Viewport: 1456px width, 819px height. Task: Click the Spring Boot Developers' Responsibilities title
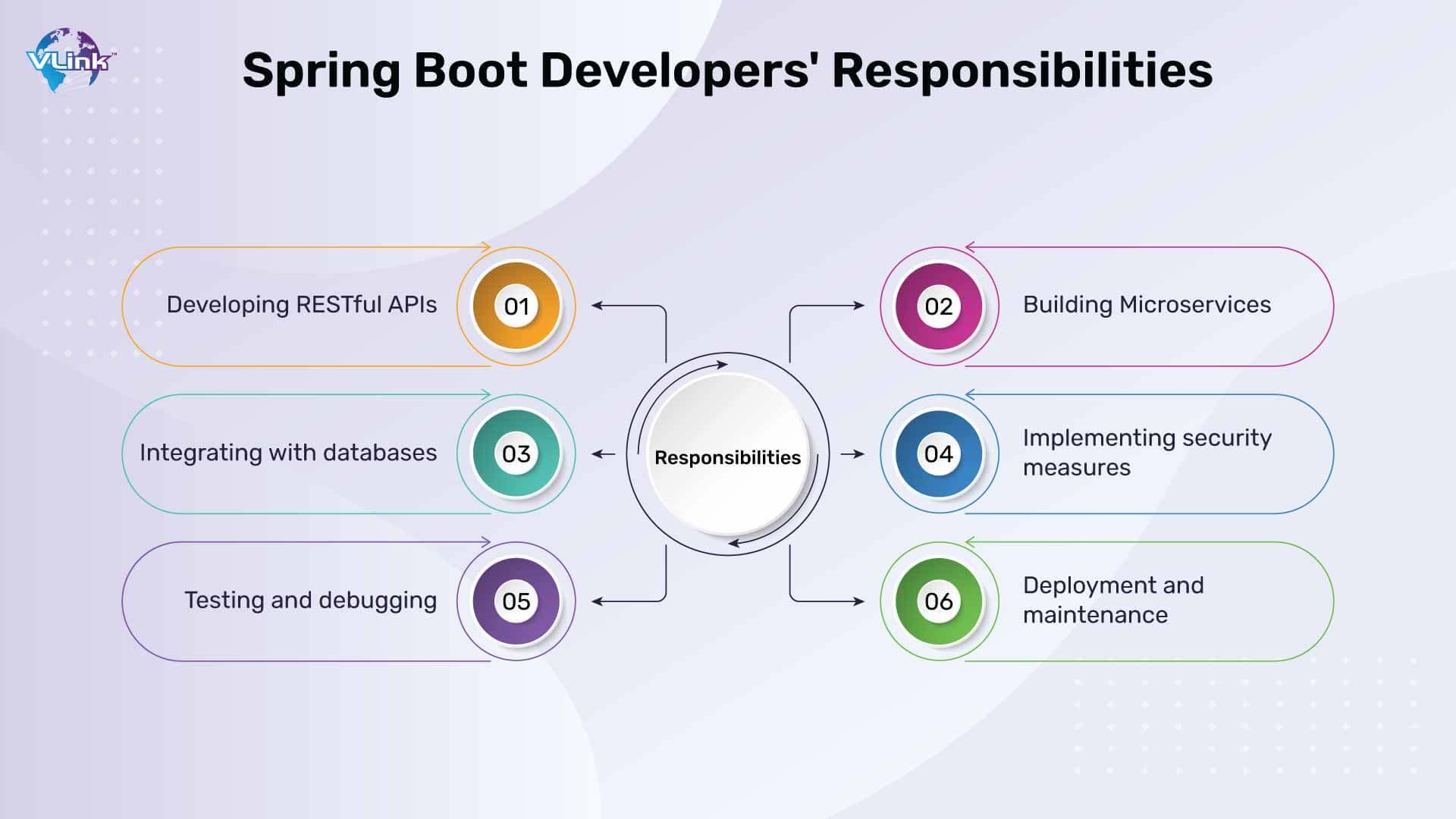(x=727, y=71)
